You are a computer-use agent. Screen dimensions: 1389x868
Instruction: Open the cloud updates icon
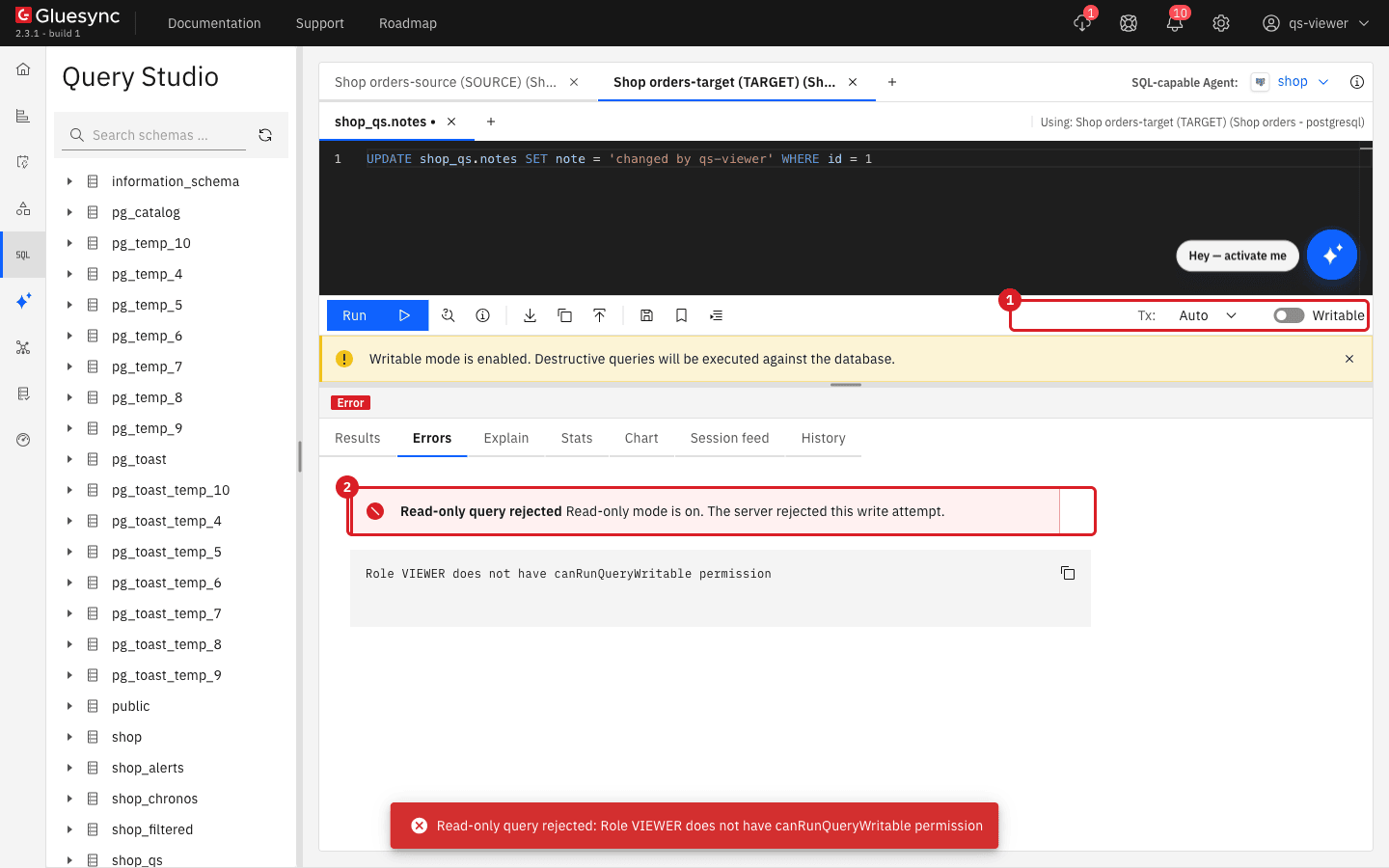pos(1082,23)
